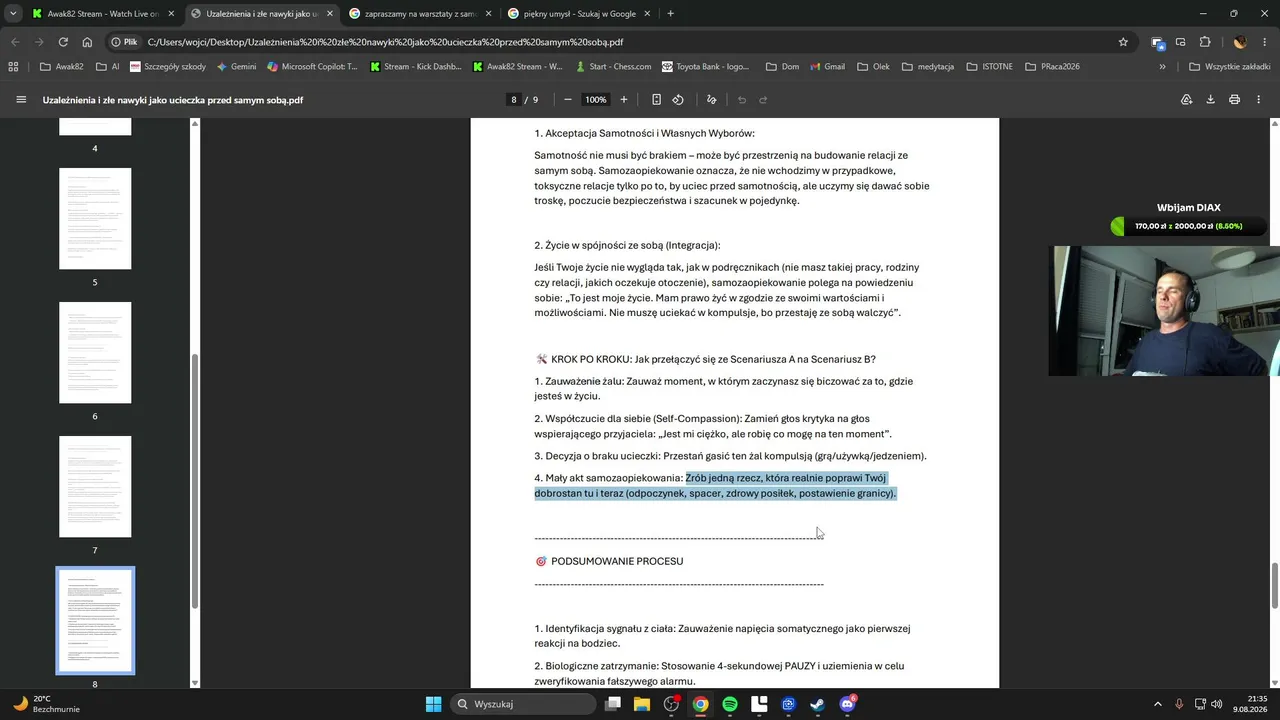Open PDF viewer more actions menu
Screen dimensions: 1280x720
pos(1258,100)
